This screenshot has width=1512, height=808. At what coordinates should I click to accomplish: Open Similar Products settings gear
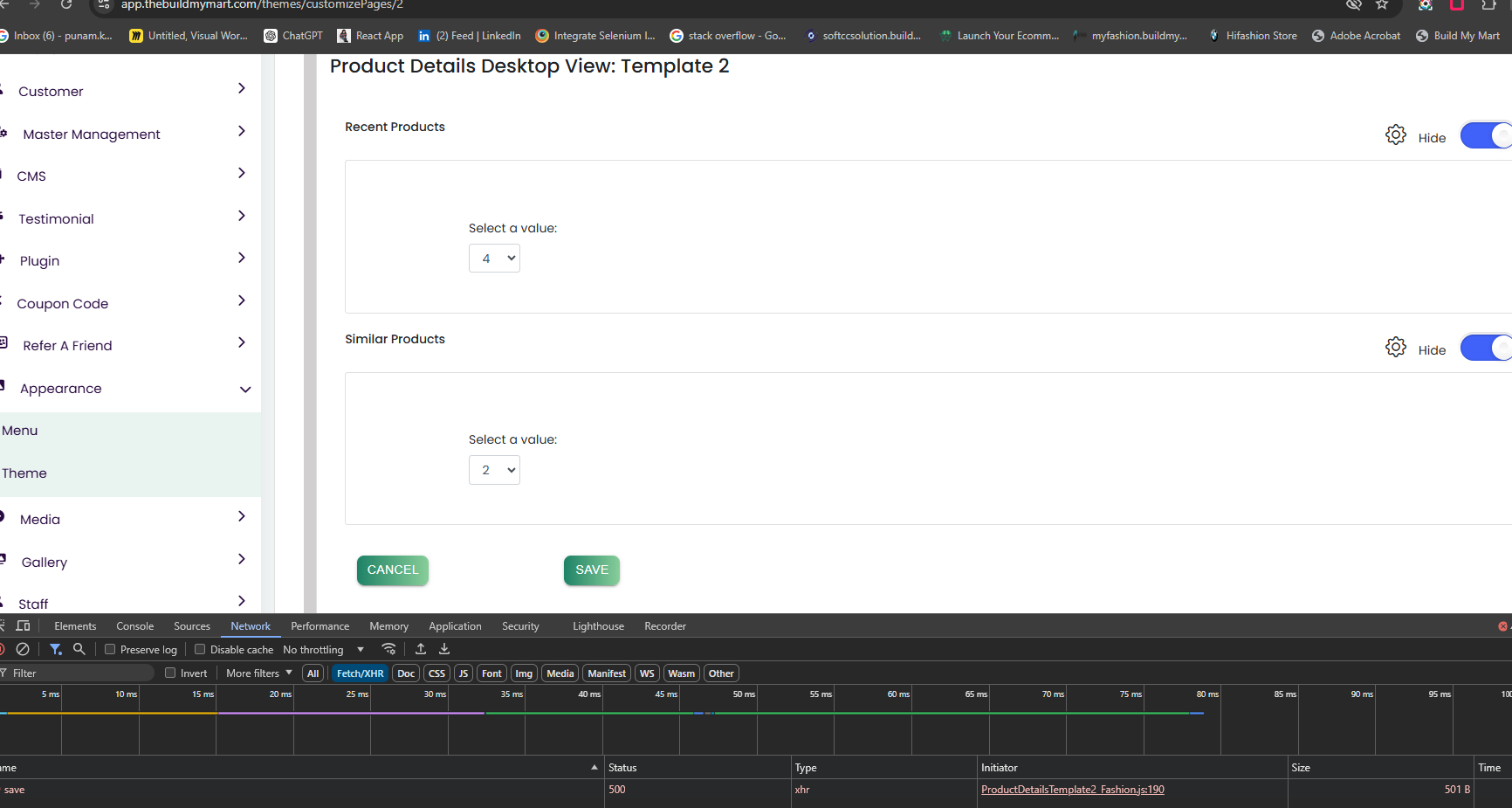(x=1396, y=348)
